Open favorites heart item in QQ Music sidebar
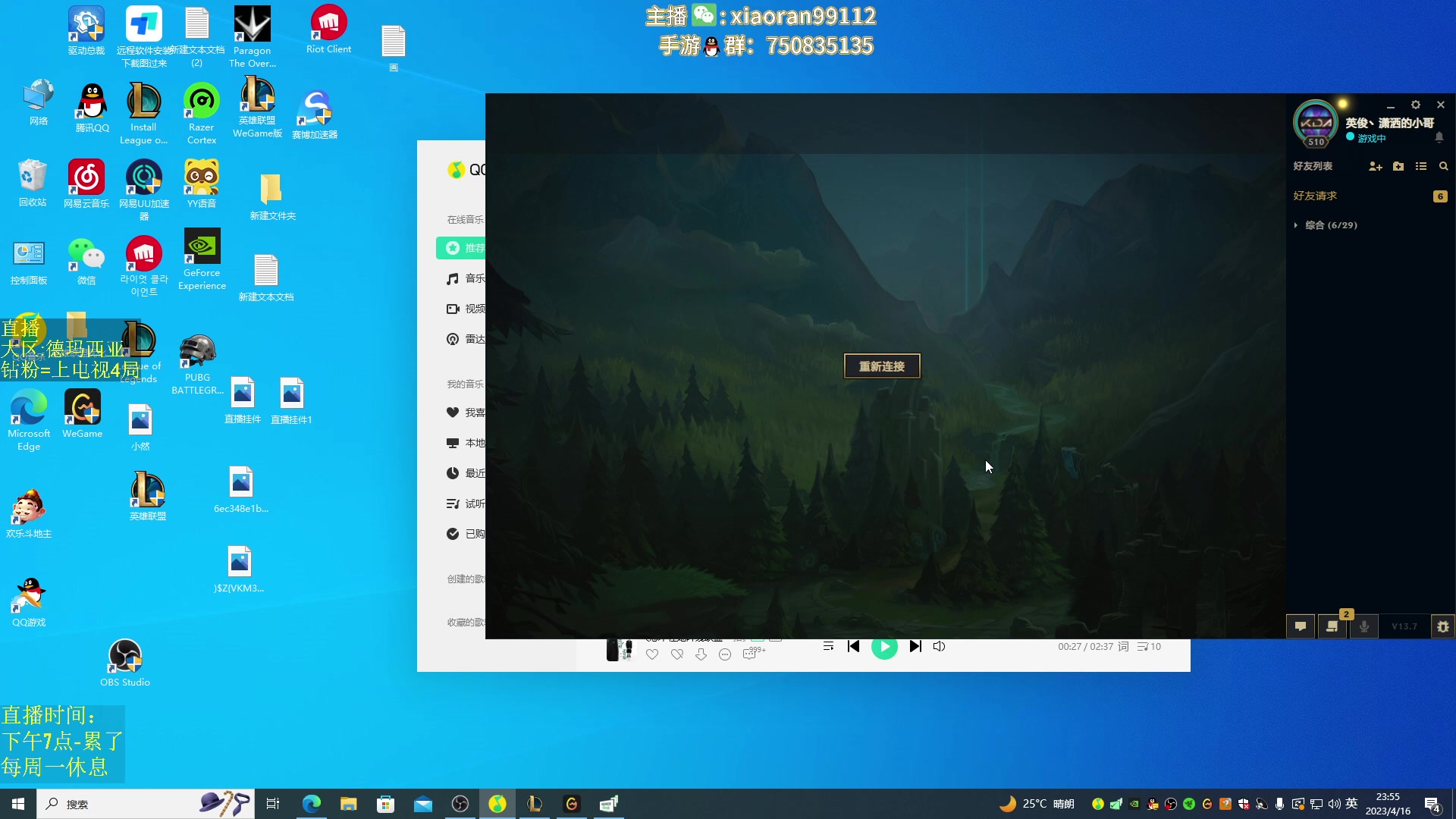This screenshot has height=819, width=1456. [464, 413]
